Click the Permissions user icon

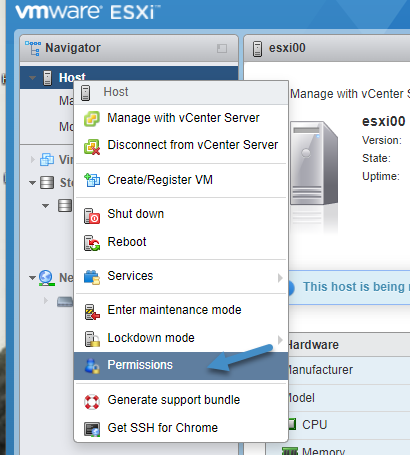92,366
